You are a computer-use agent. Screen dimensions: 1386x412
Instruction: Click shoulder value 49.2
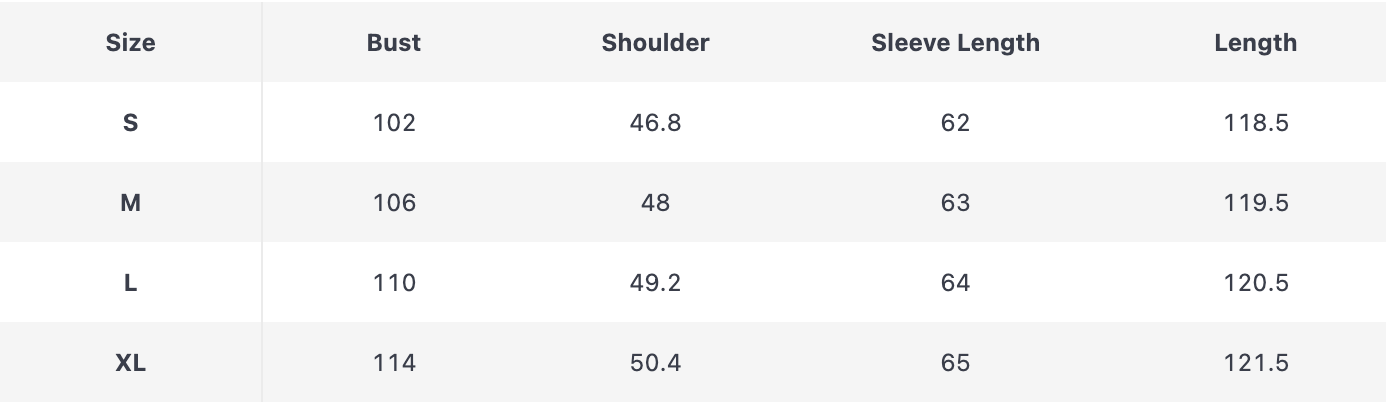(x=655, y=283)
